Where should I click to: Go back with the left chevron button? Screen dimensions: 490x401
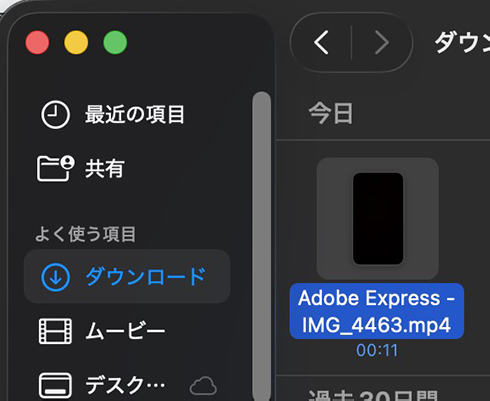coord(321,42)
